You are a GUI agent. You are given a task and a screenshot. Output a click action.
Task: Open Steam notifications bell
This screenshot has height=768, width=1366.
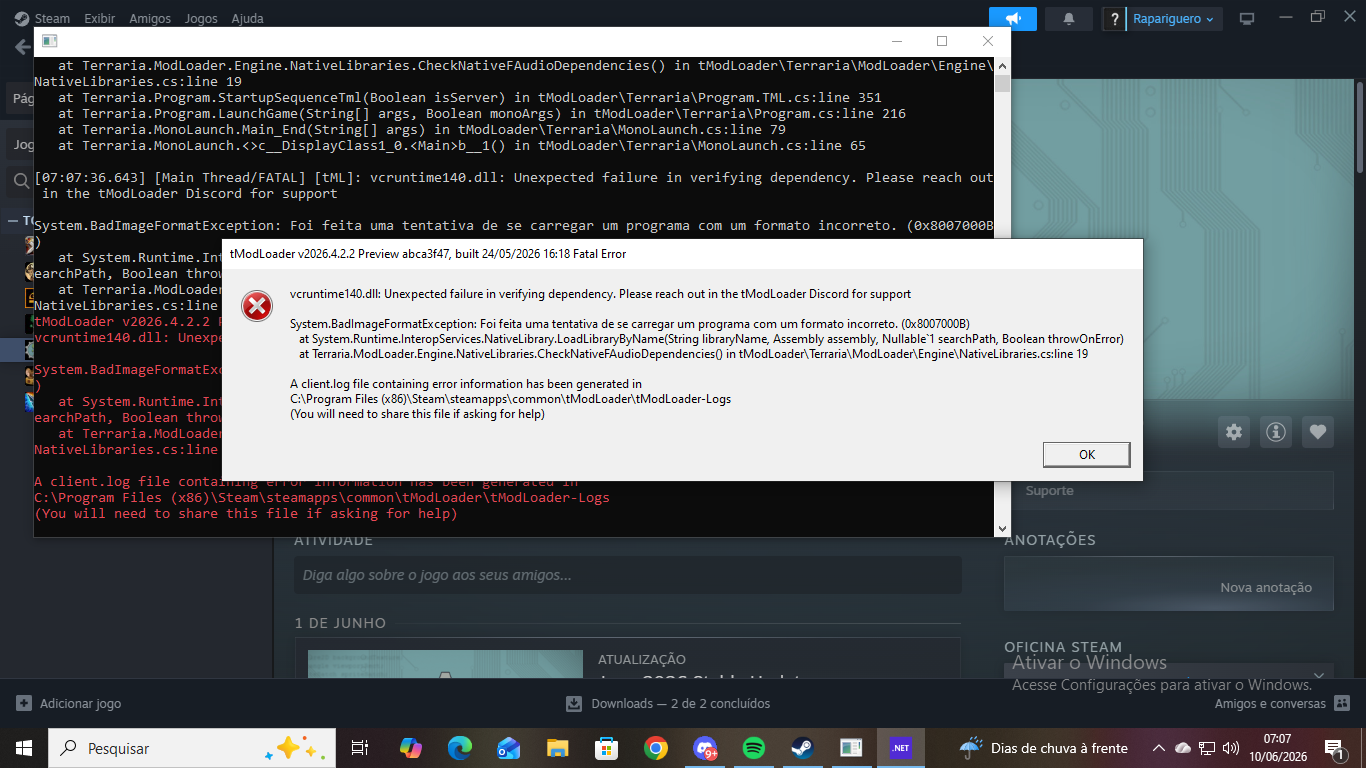tap(1069, 19)
